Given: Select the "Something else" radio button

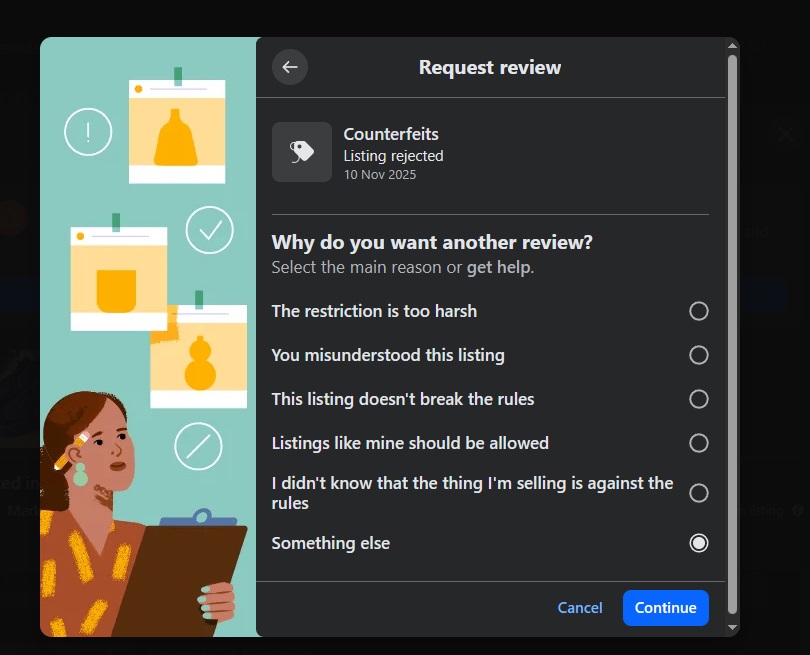Looking at the screenshot, I should pos(698,543).
